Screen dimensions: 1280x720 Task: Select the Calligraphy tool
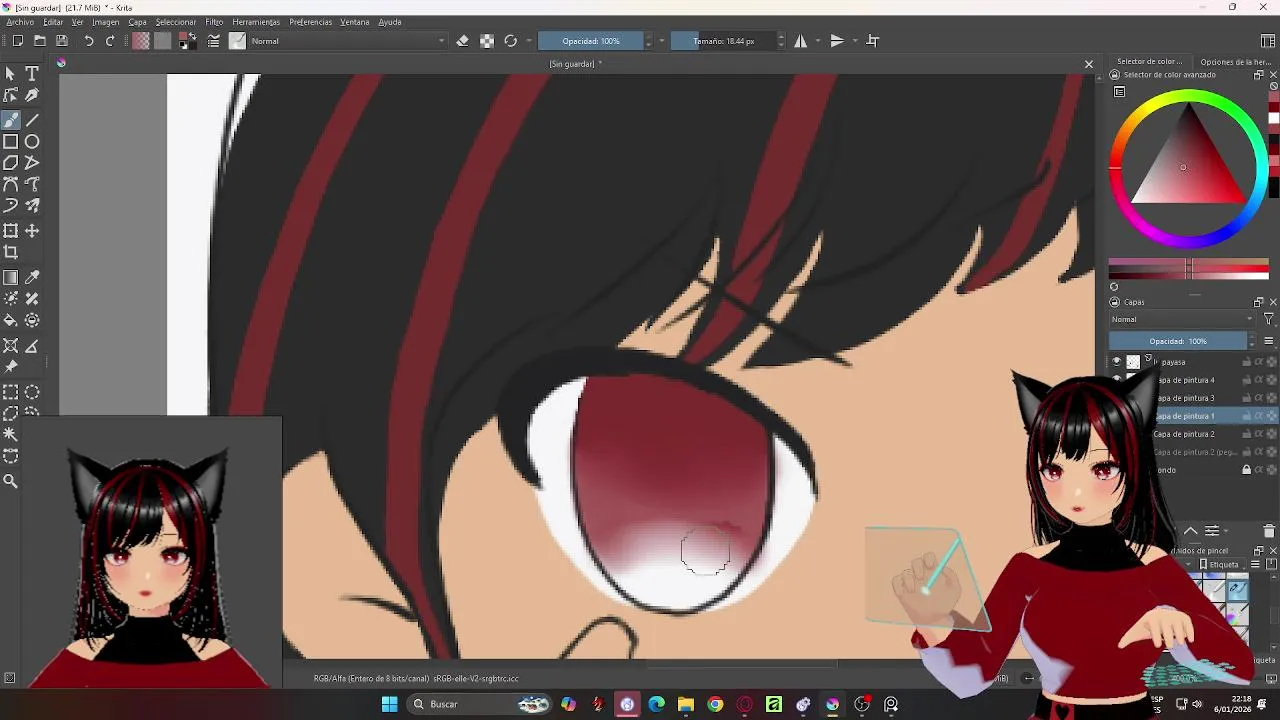[x=32, y=96]
